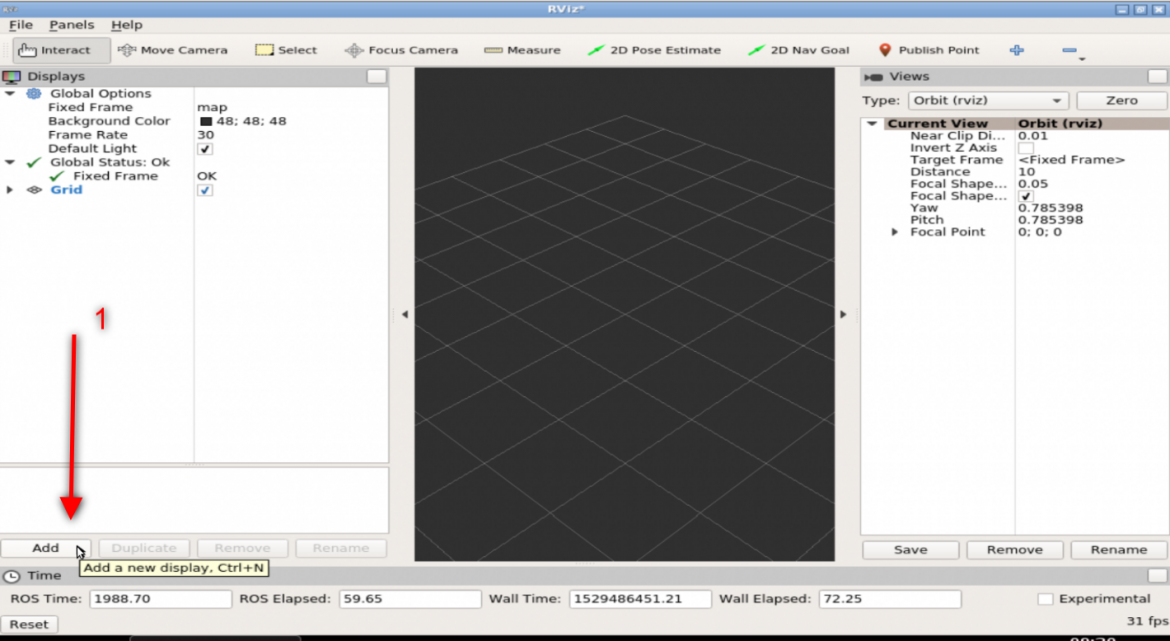This screenshot has height=641, width=1170.
Task: Click the Near Clip Distance value 0.01
Action: tap(1033, 136)
